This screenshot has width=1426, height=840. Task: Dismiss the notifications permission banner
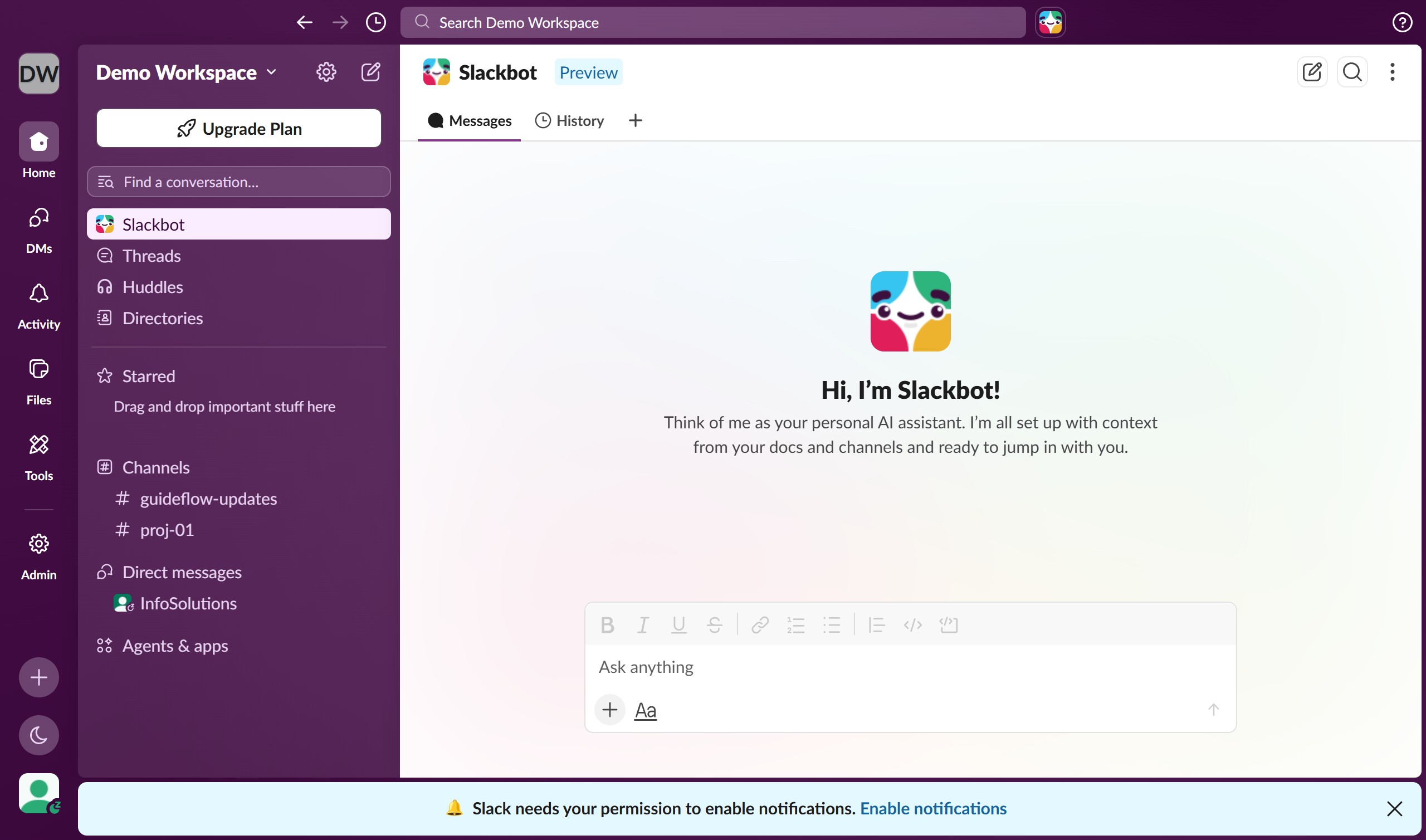pyautogui.click(x=1394, y=808)
